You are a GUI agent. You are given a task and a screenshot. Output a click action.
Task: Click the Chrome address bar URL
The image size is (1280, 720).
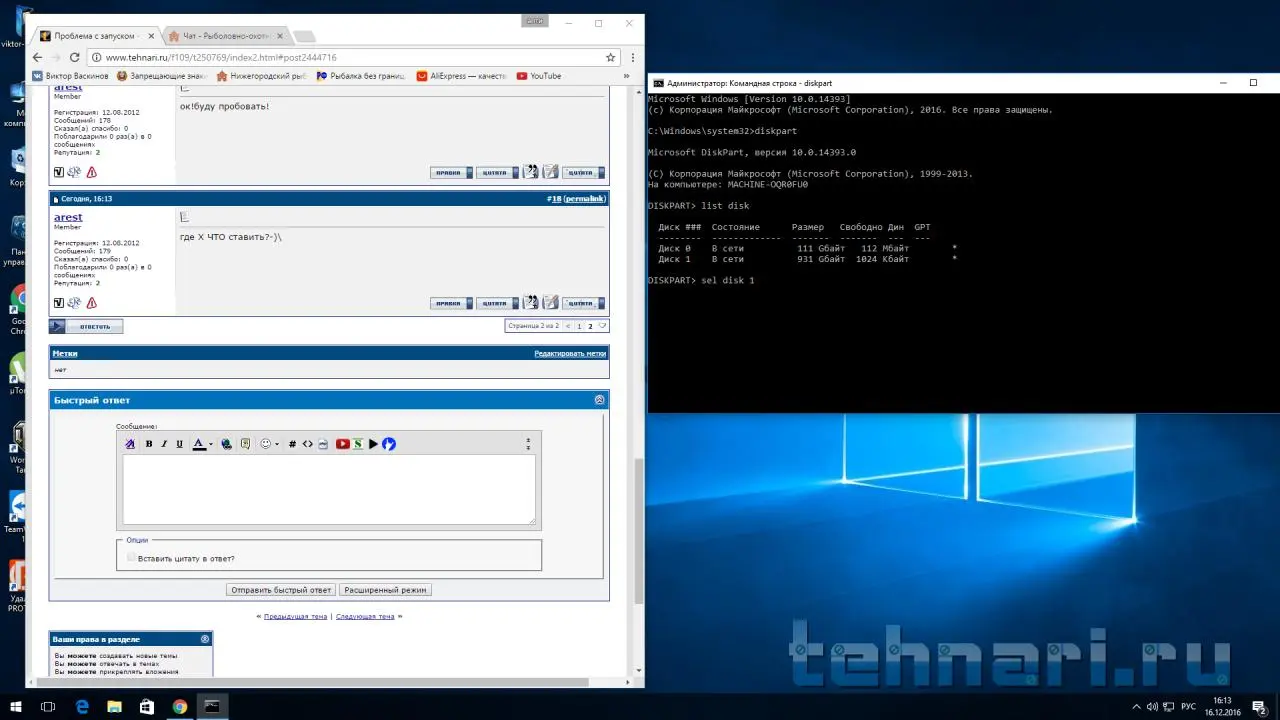(221, 57)
